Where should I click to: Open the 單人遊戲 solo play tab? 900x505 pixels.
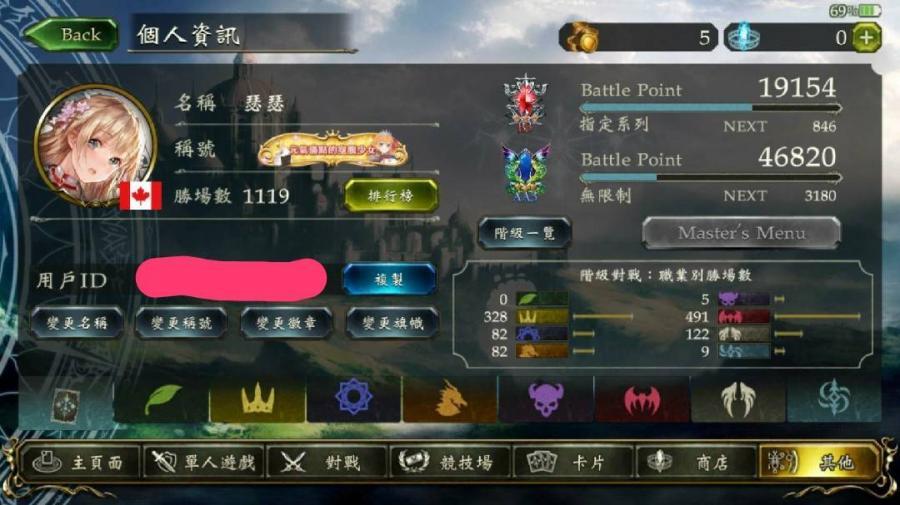(x=204, y=461)
